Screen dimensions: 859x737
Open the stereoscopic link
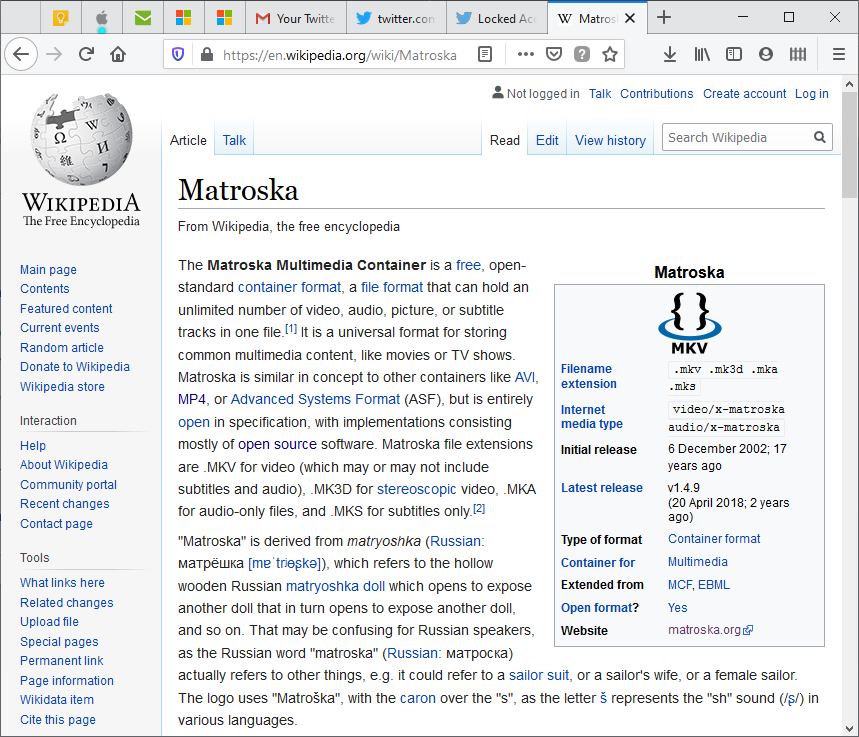click(416, 489)
